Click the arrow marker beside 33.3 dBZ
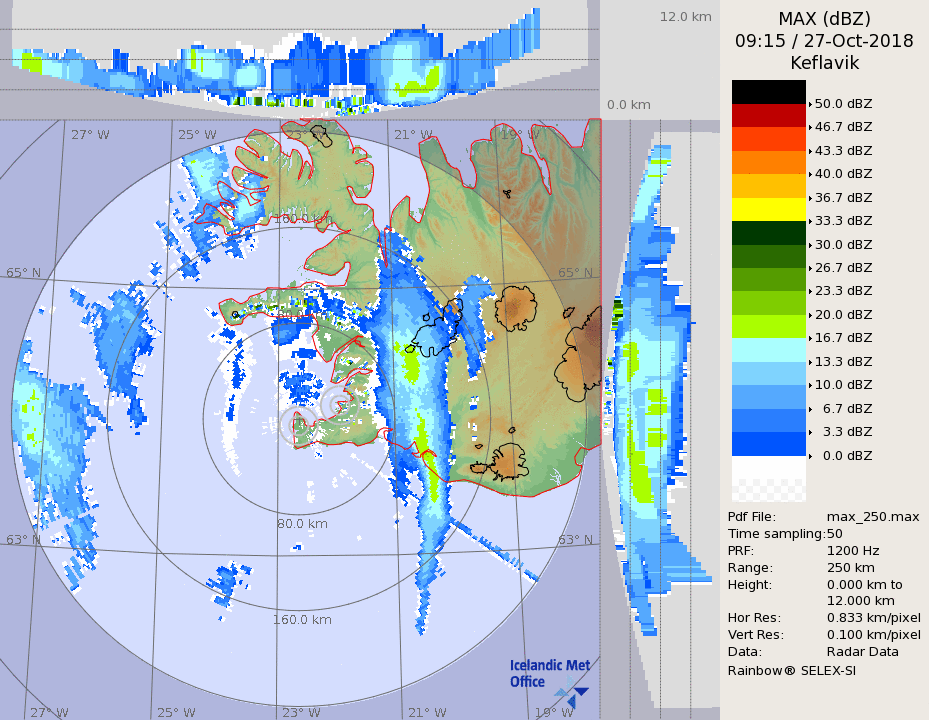929x720 pixels. tap(810, 221)
